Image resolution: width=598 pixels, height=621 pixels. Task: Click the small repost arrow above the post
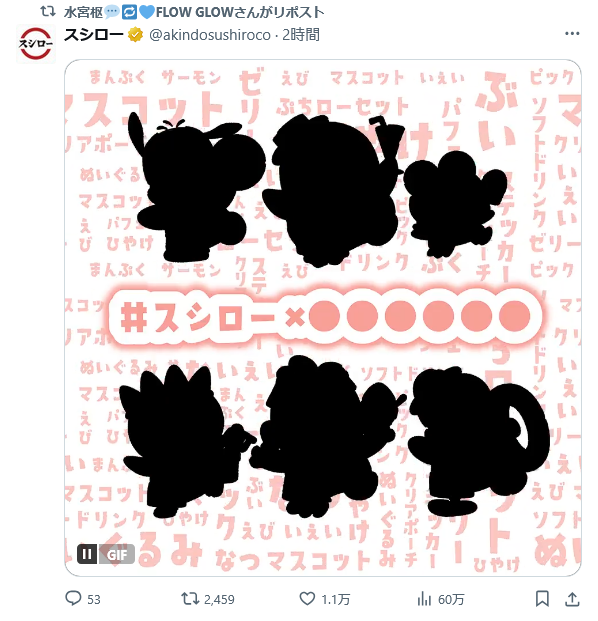[x=48, y=12]
